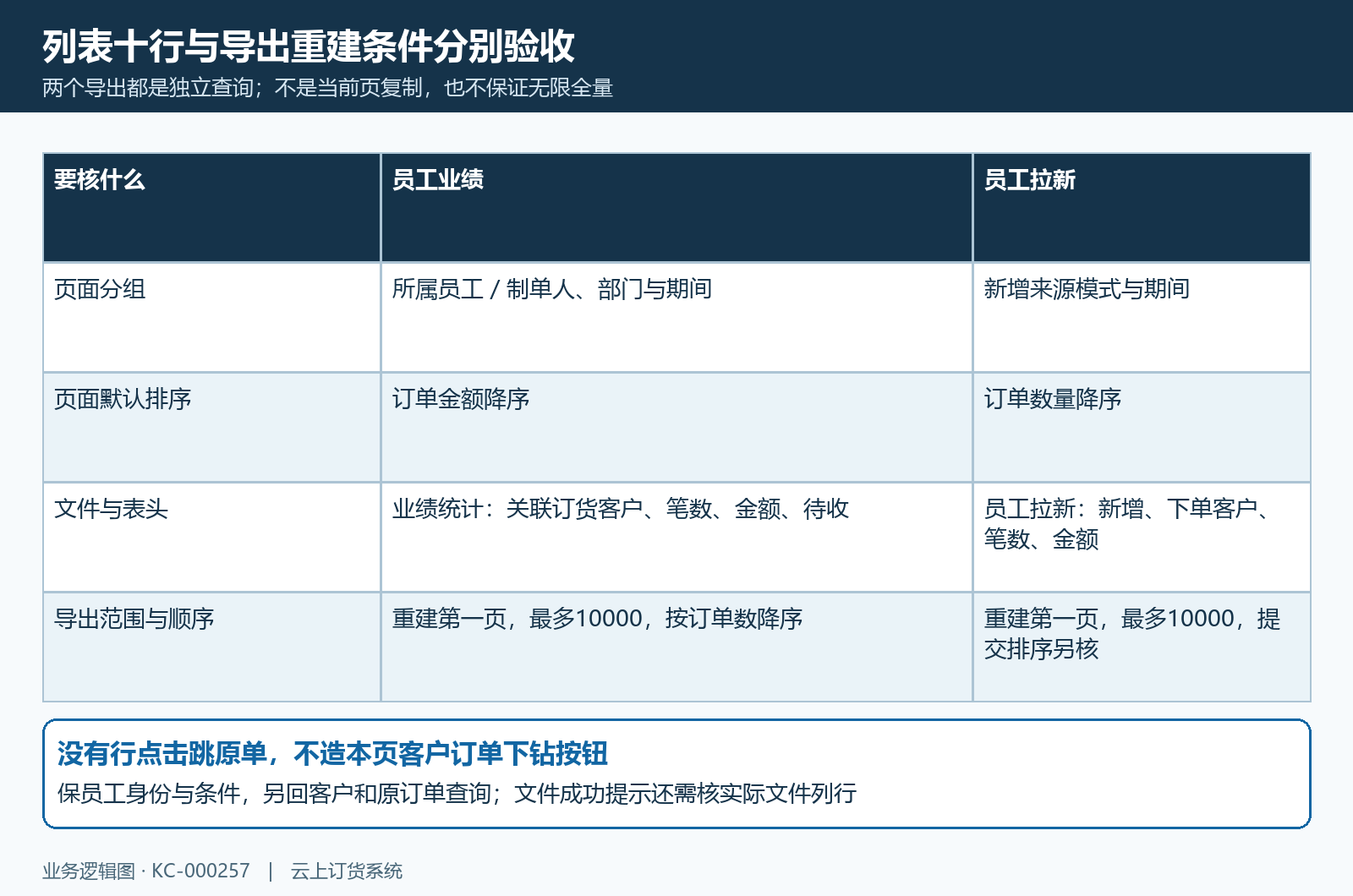Click the cell starting with 员工拉新：新增、下单客户
This screenshot has width=1353, height=896.
[x=1142, y=538]
